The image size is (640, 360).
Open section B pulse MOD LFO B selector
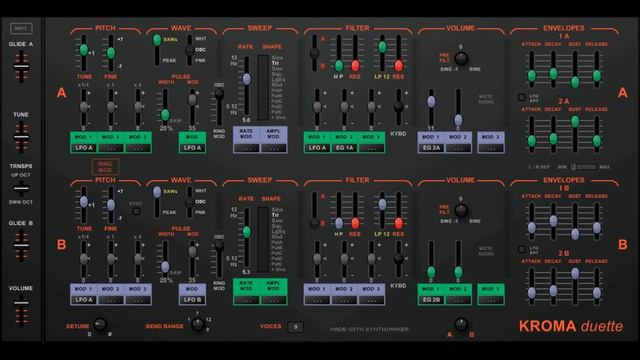192,300
